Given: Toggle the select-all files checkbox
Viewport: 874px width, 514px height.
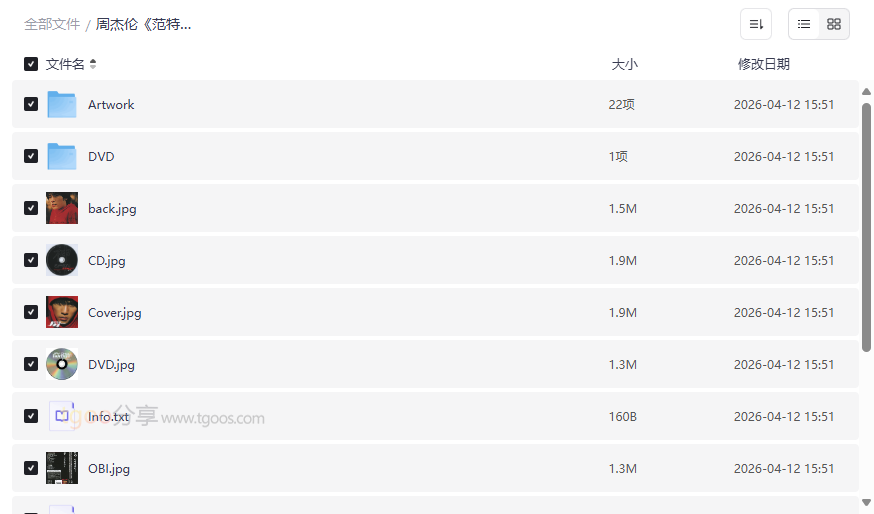Looking at the screenshot, I should [x=31, y=64].
